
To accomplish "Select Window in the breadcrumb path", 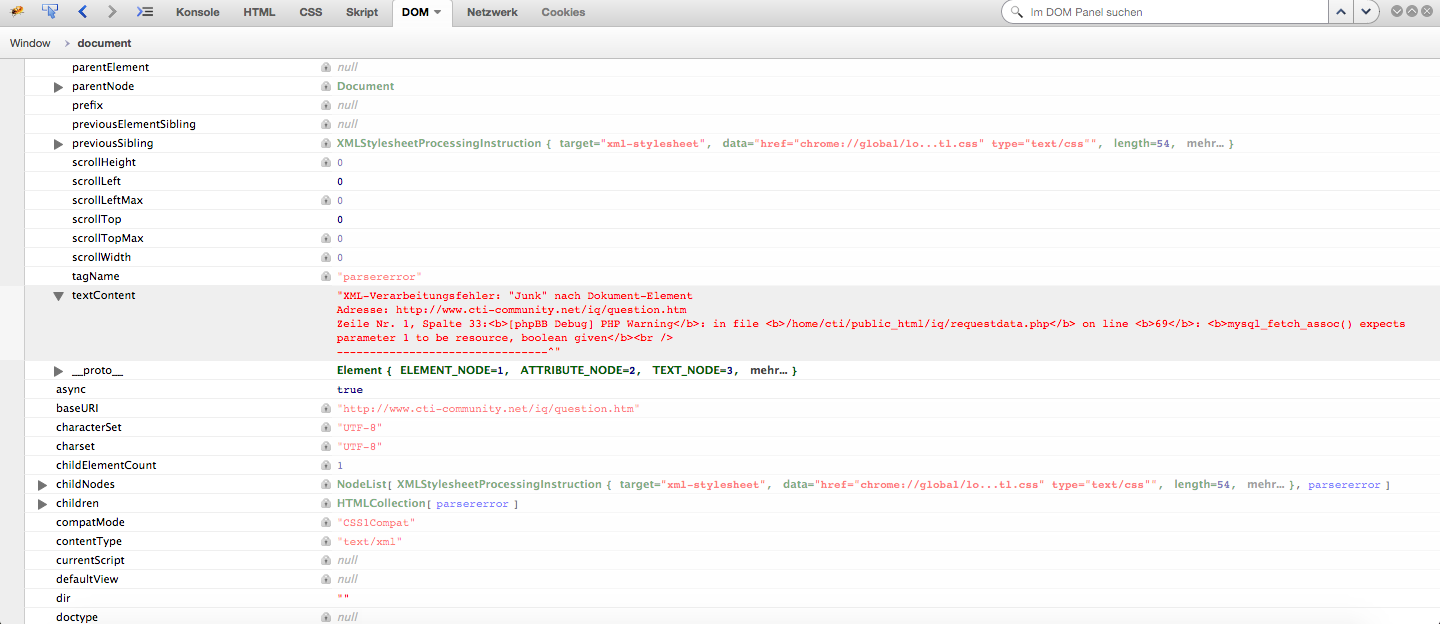I will click(30, 43).
